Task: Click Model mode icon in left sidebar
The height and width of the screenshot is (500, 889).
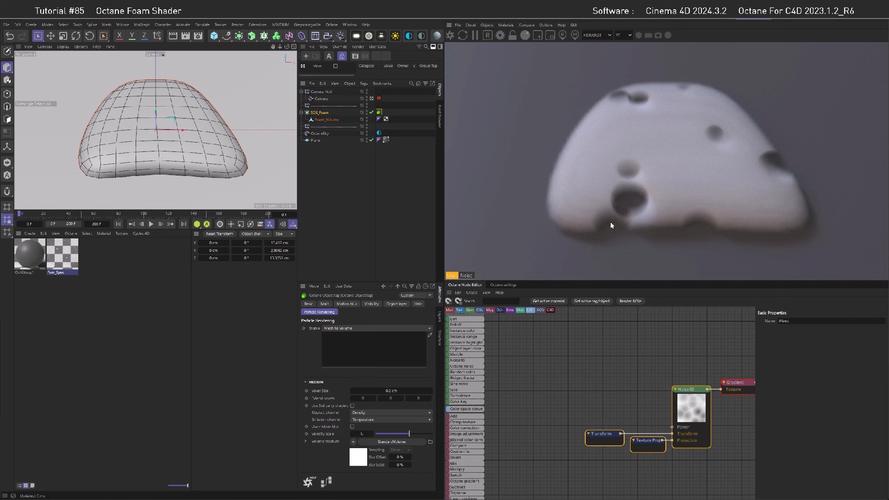Action: [x=7, y=67]
